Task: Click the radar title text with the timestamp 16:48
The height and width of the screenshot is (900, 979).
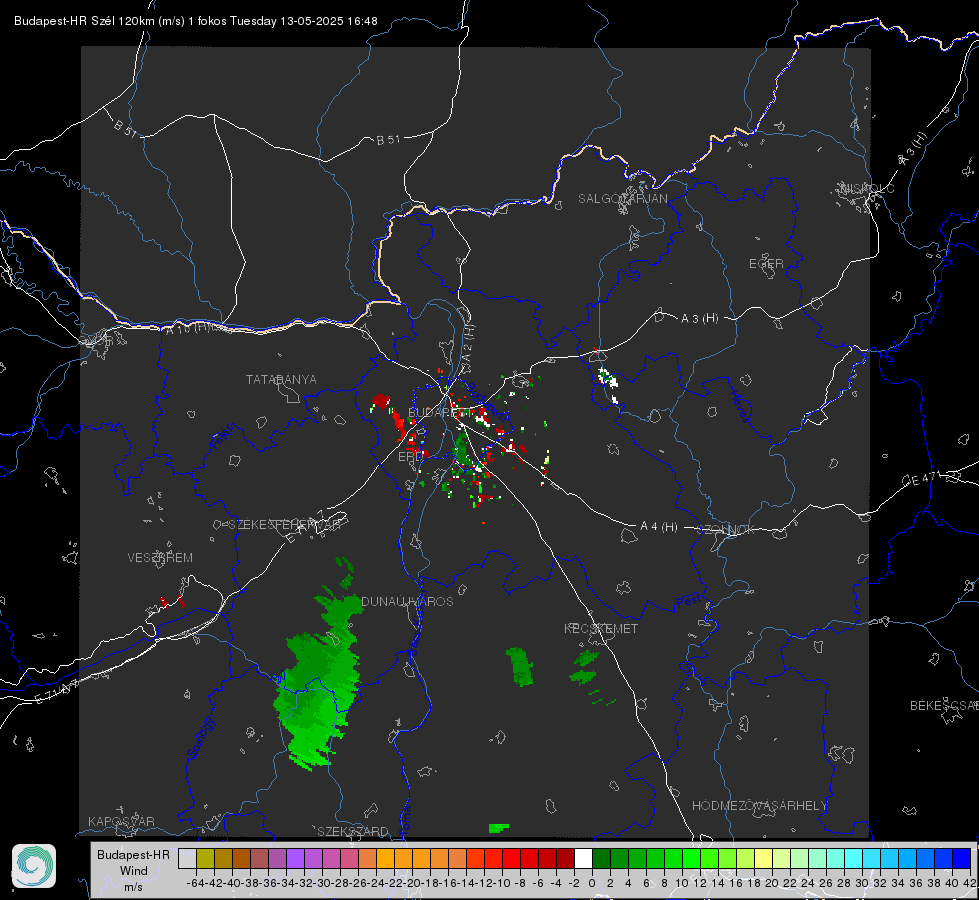Action: pyautogui.click(x=195, y=21)
